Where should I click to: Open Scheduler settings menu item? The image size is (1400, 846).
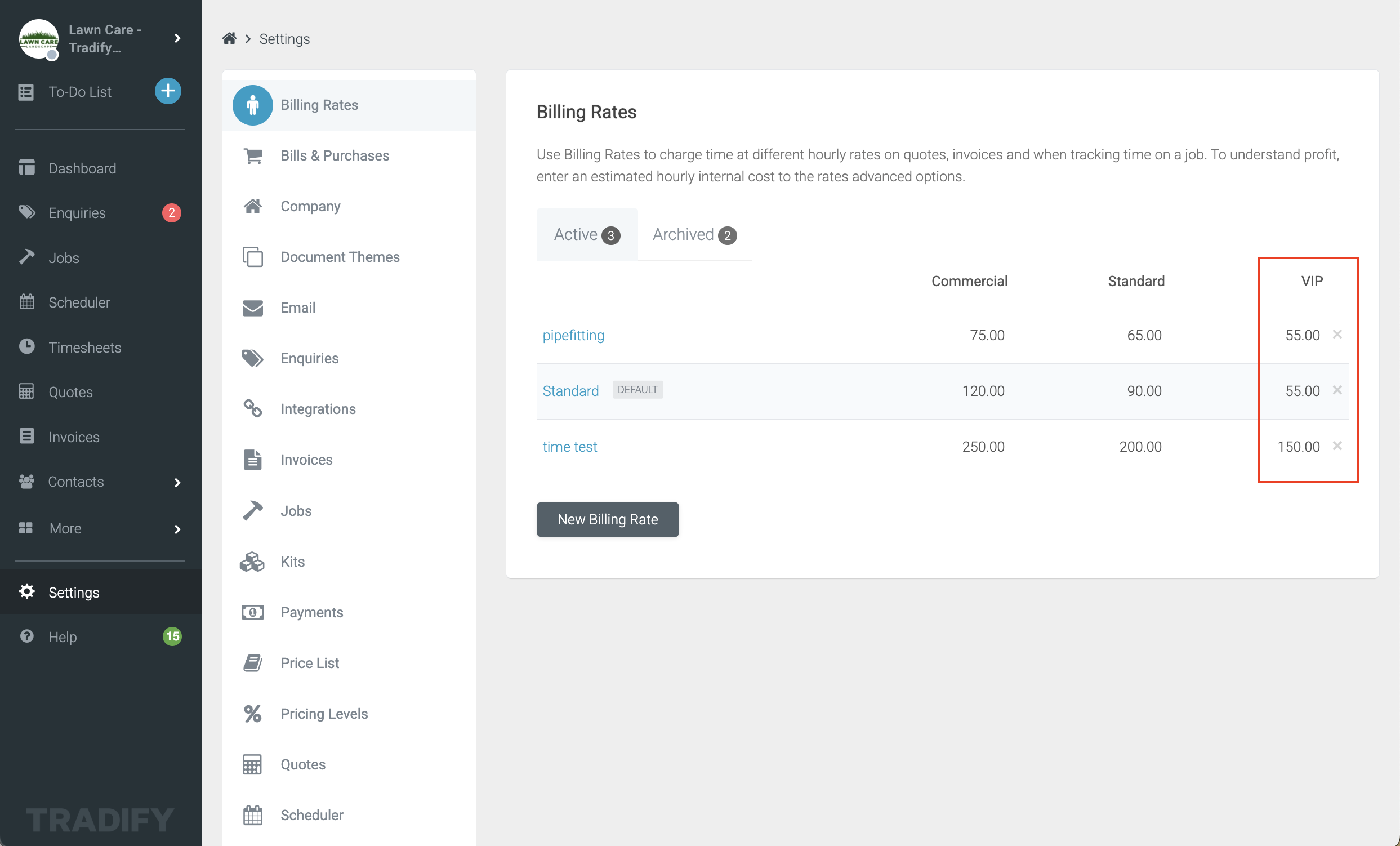349,815
